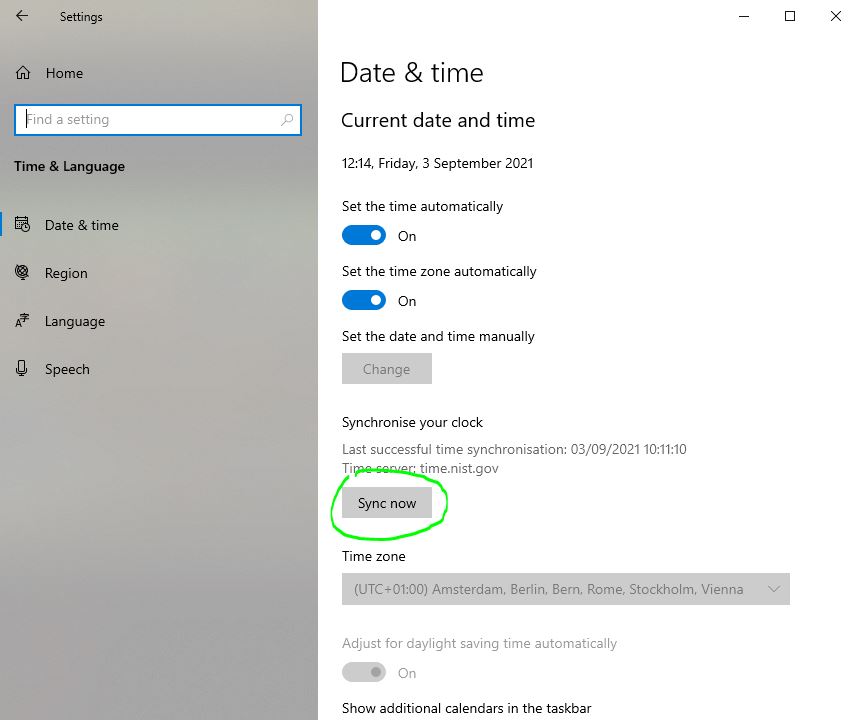858x720 pixels.
Task: Click the Time zone dropdown chevron
Action: point(774,589)
